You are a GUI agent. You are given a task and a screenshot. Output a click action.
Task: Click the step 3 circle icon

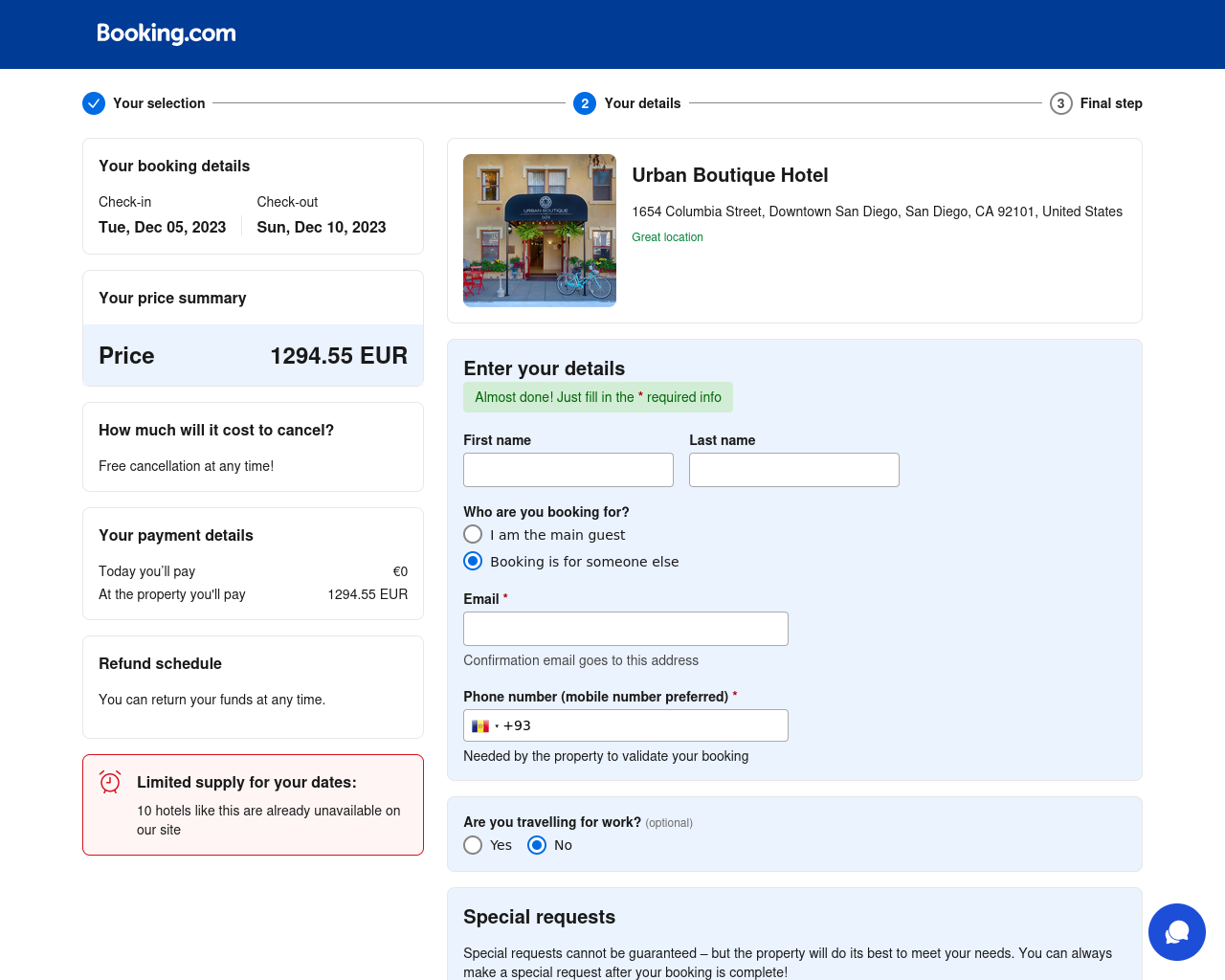pos(1060,103)
